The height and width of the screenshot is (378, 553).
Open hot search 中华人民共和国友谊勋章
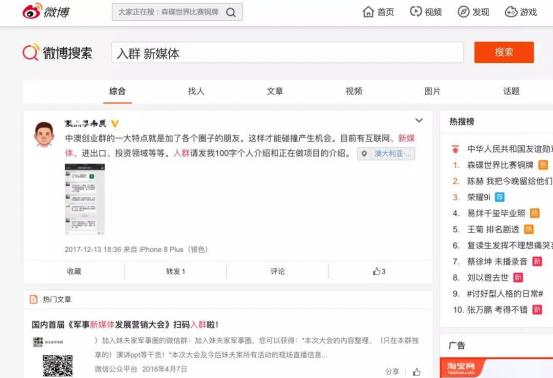510,149
